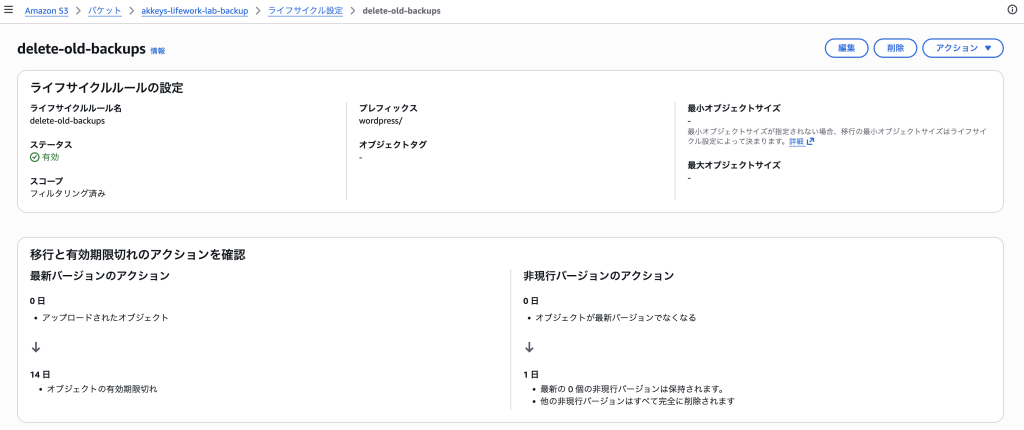Click the 情報 link beside the title

click(x=158, y=50)
